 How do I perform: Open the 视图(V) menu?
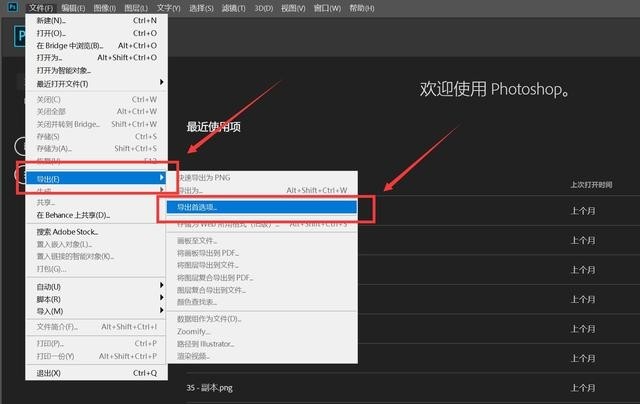[x=293, y=8]
